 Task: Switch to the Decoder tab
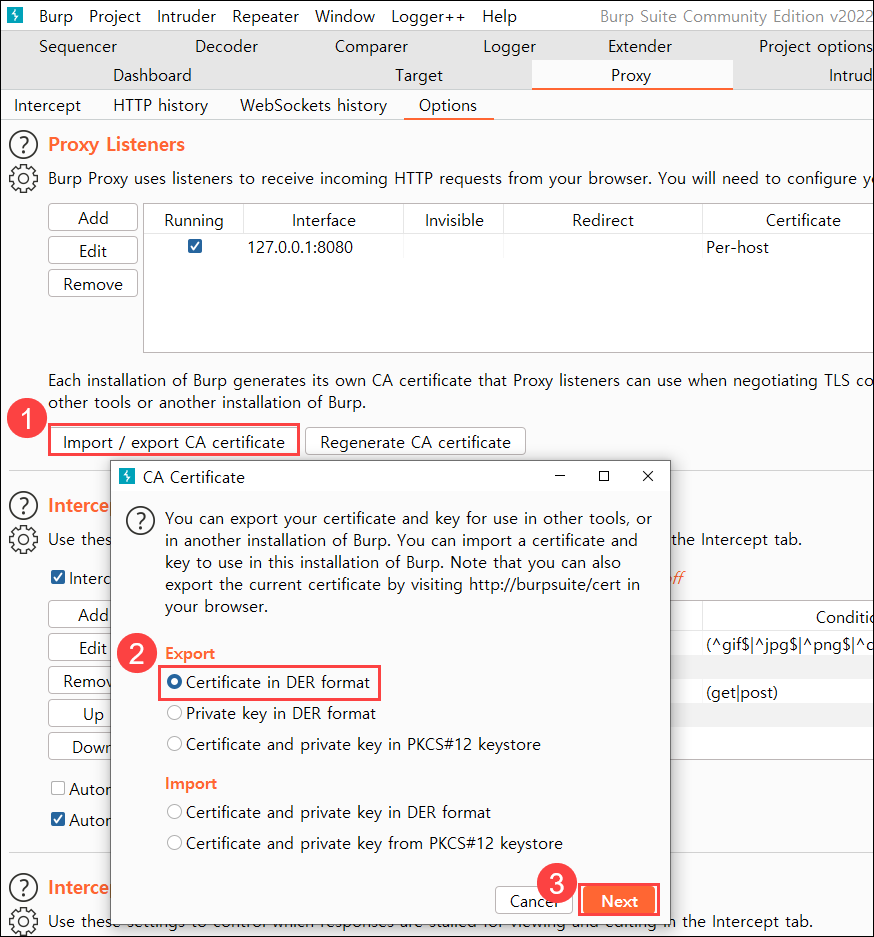[226, 46]
